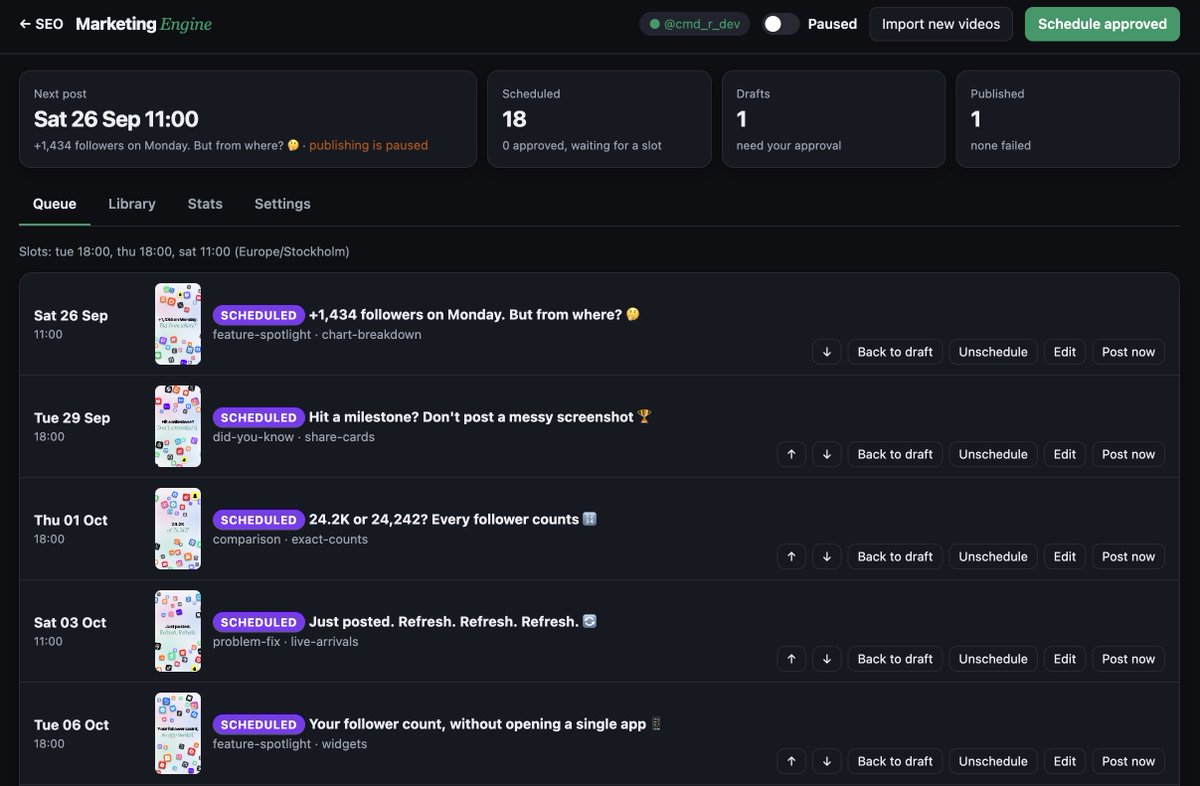Send the Sat 26 Sep post back to draft
Image resolution: width=1200 pixels, height=786 pixels.
pos(895,352)
